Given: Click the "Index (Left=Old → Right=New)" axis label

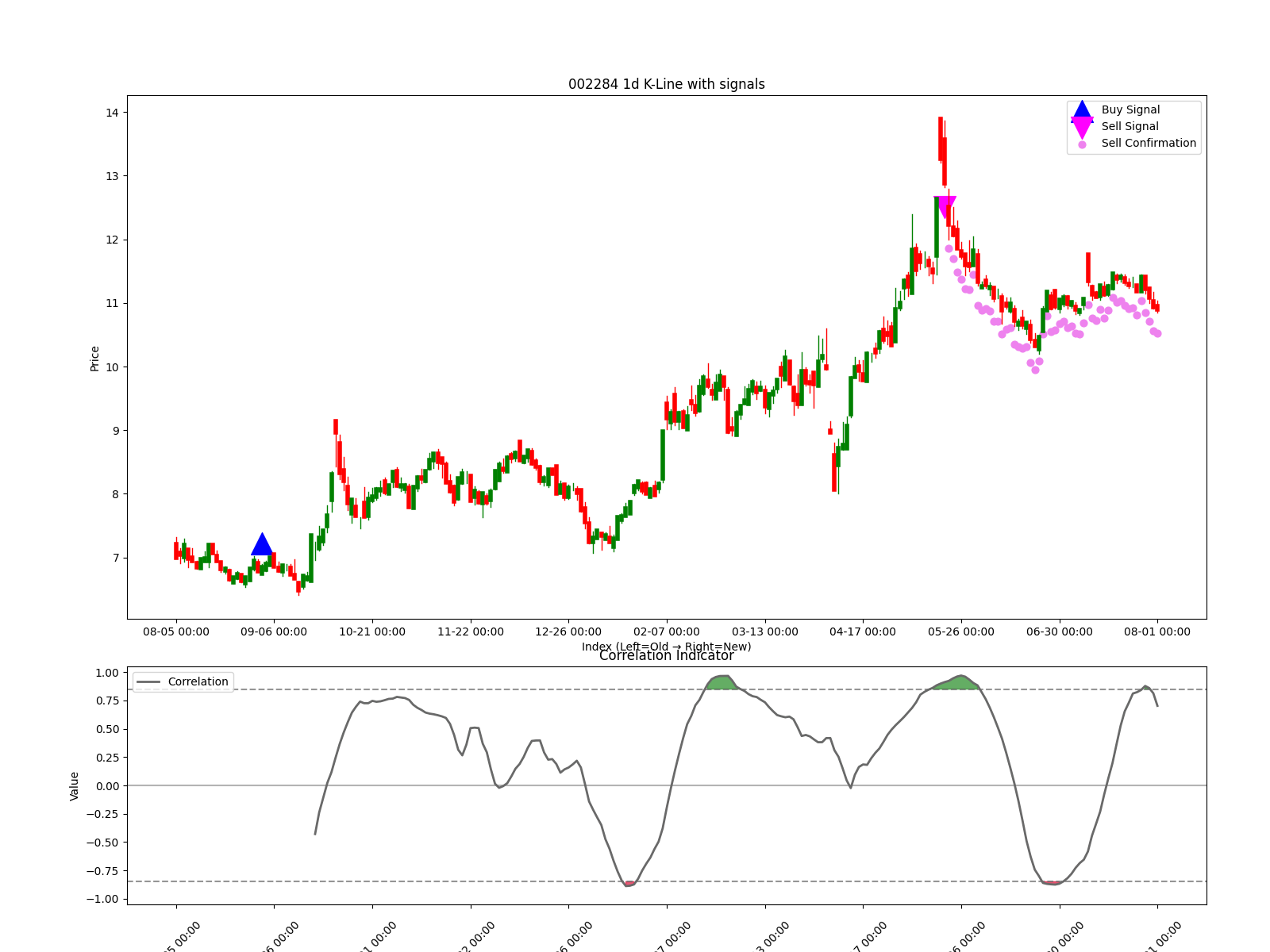Looking at the screenshot, I should pyautogui.click(x=667, y=647).
